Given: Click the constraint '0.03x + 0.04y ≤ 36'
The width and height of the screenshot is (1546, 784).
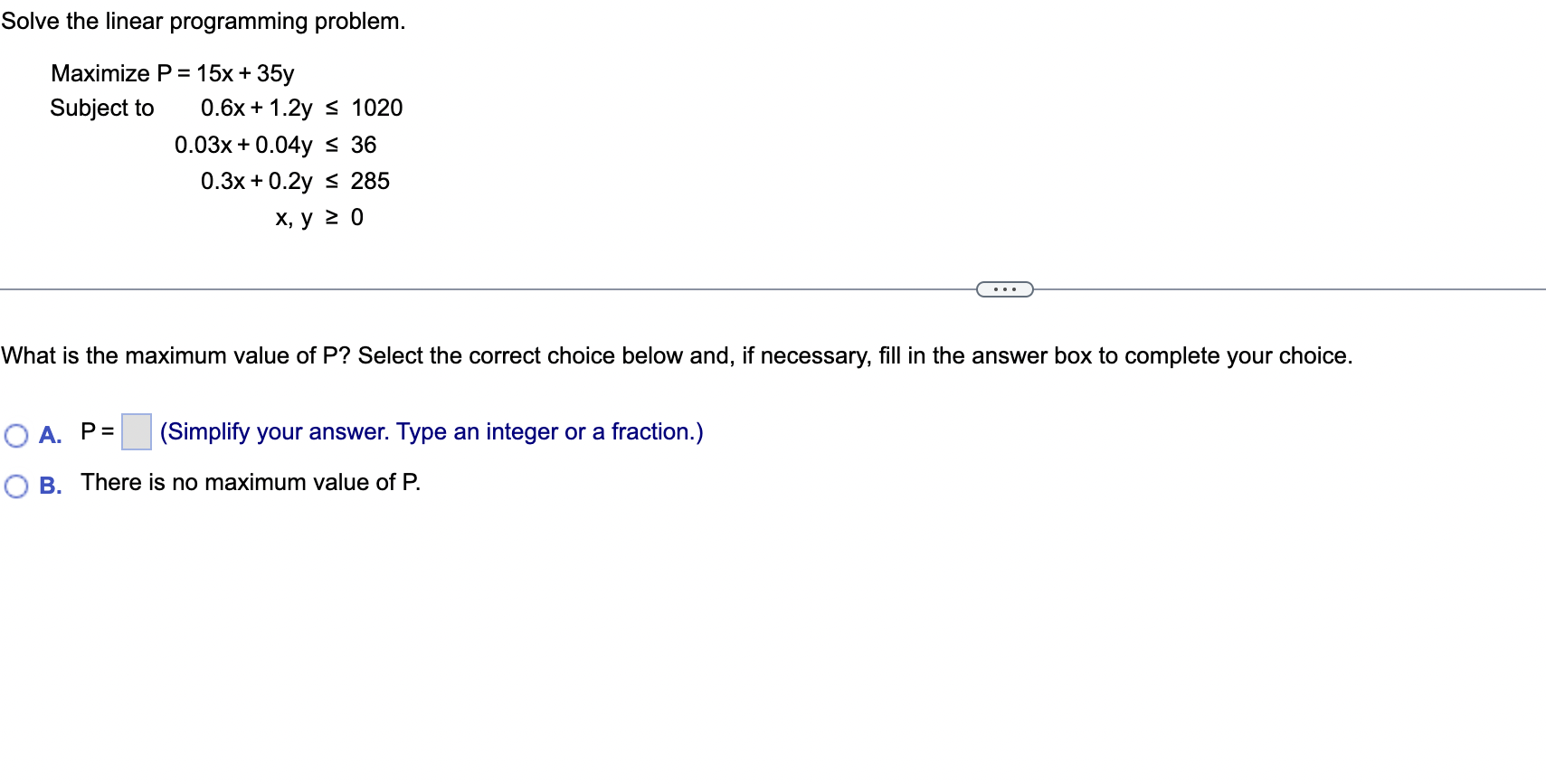Looking at the screenshot, I should click(275, 145).
